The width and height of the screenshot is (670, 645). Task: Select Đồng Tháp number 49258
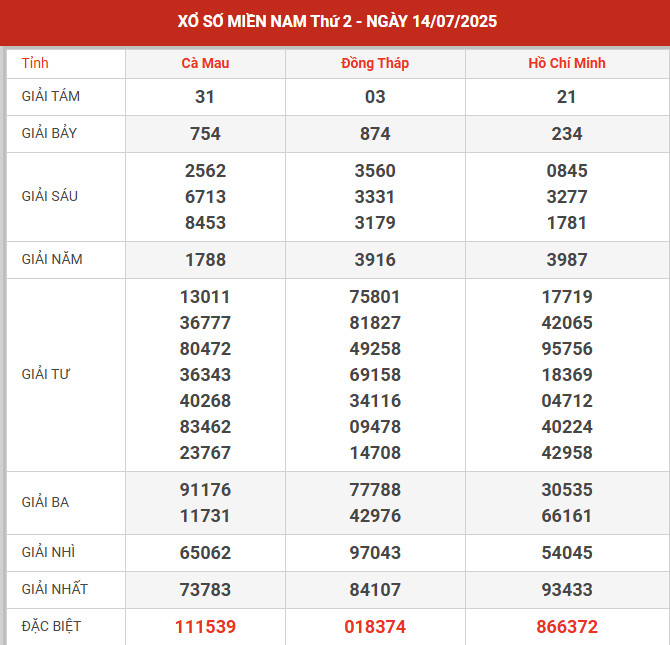click(x=375, y=349)
